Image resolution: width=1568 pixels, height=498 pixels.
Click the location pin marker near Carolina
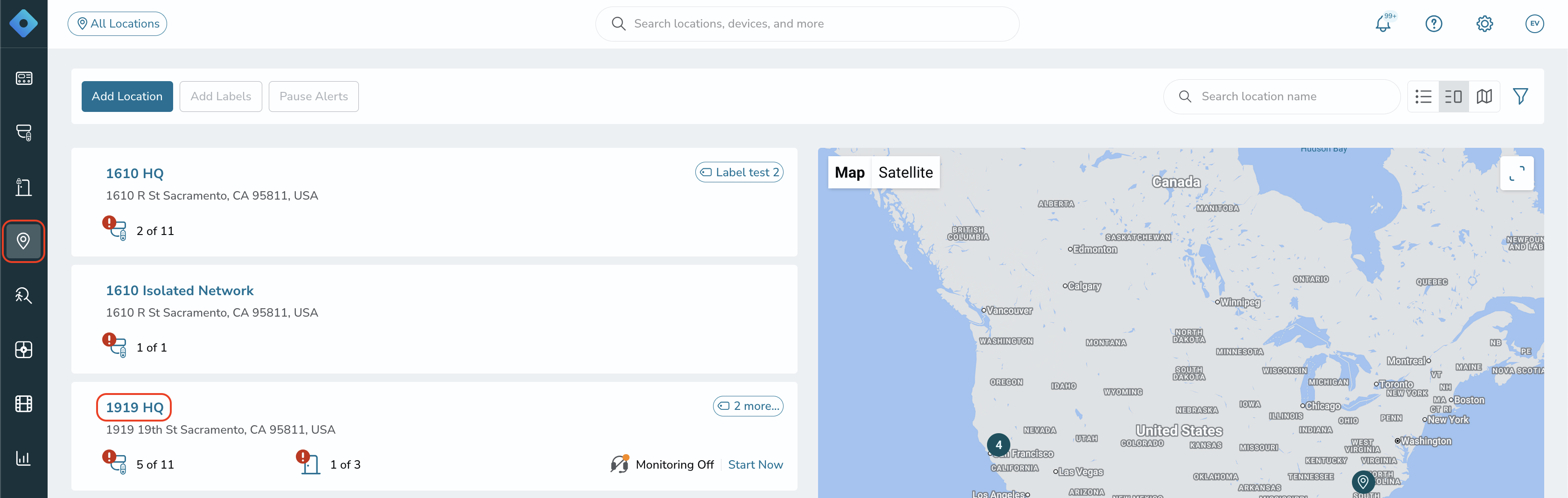pos(1363,482)
